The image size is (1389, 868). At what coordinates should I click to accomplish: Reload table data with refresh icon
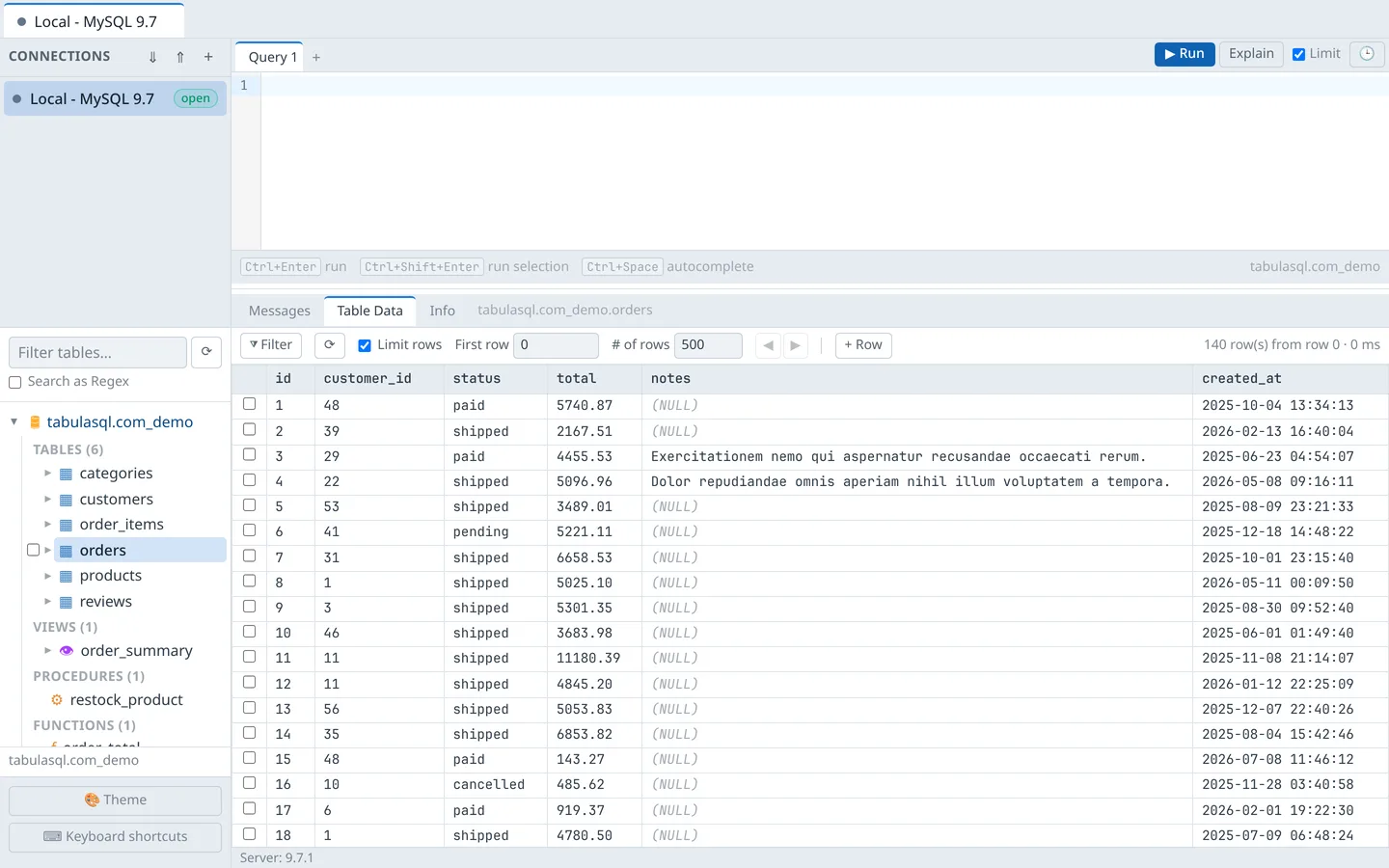click(x=329, y=344)
